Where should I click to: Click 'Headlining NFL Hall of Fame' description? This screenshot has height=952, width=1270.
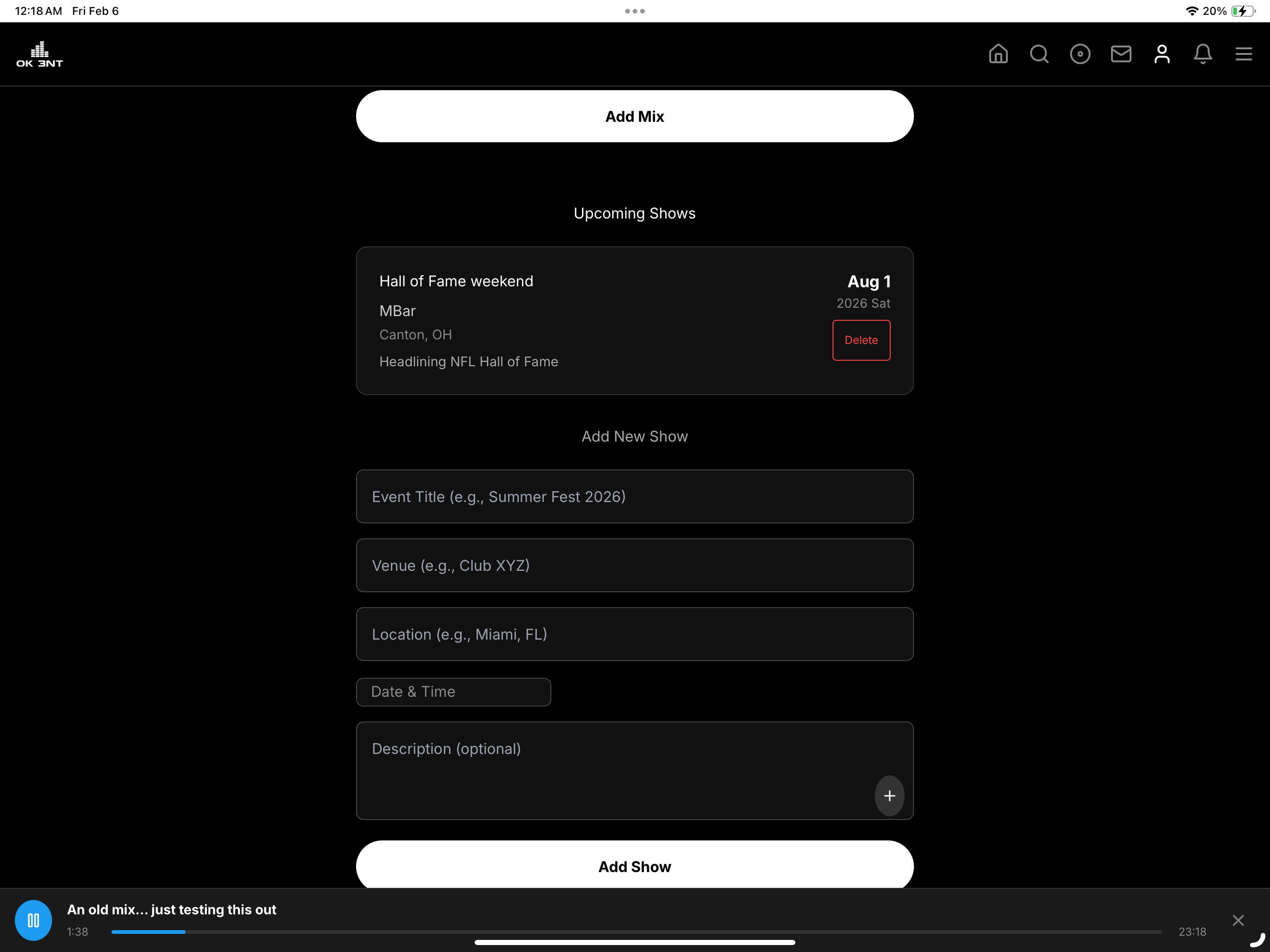point(469,361)
